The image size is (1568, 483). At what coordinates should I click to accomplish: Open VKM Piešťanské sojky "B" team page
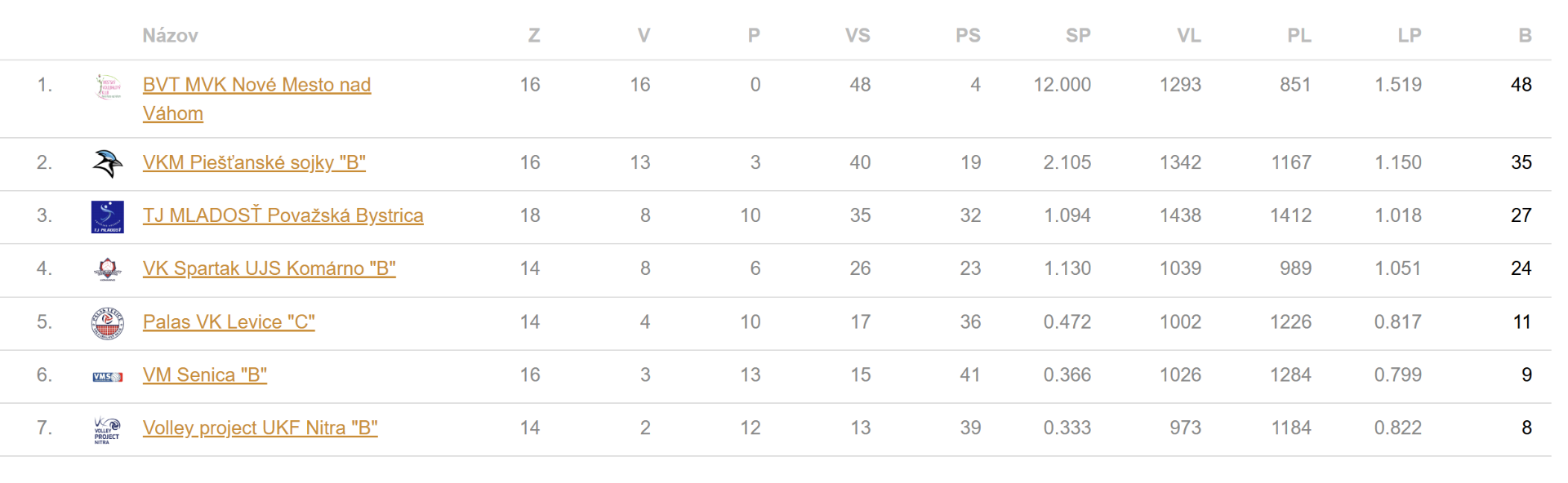click(254, 162)
